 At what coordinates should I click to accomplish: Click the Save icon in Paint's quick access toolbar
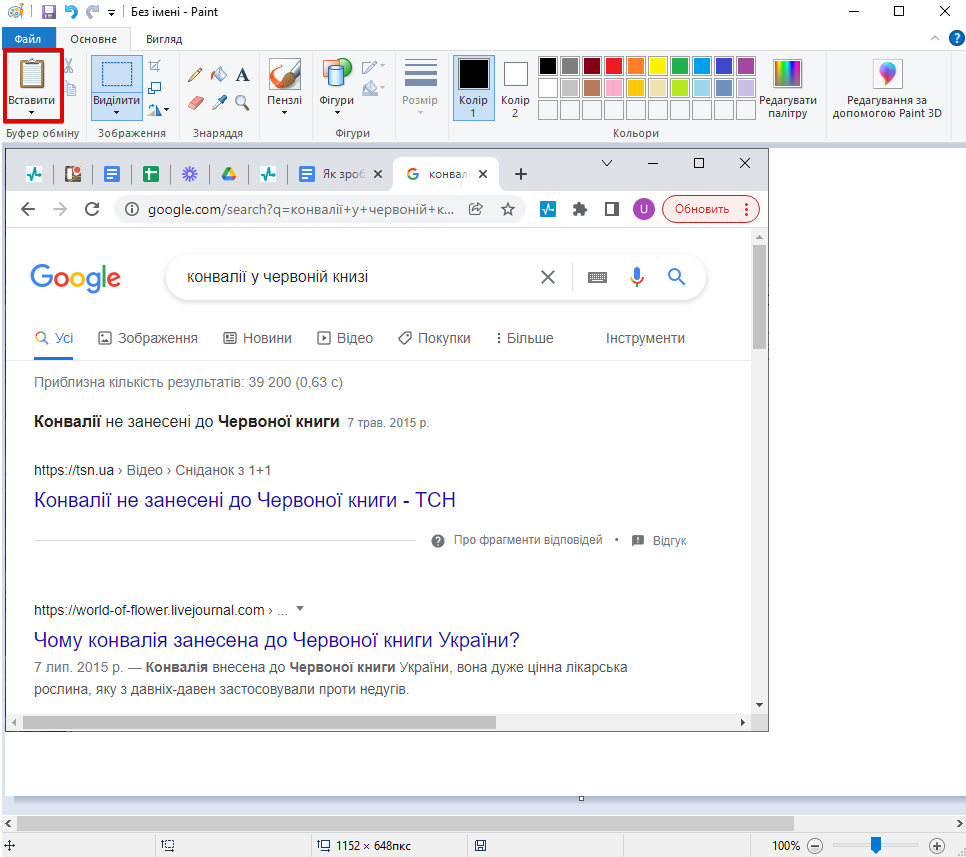pyautogui.click(x=49, y=12)
